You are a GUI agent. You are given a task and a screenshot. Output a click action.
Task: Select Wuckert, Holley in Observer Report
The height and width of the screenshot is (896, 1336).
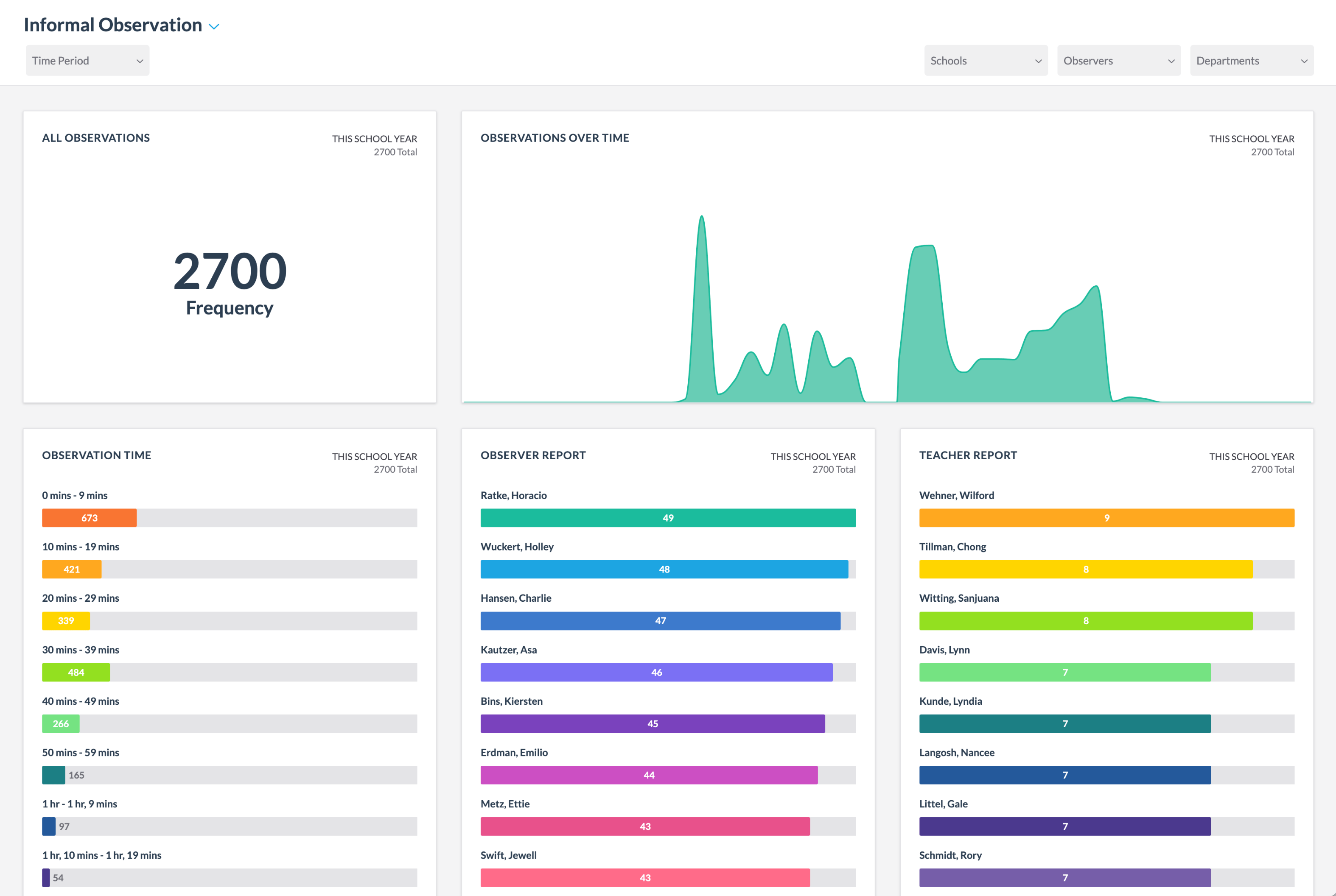click(x=664, y=569)
